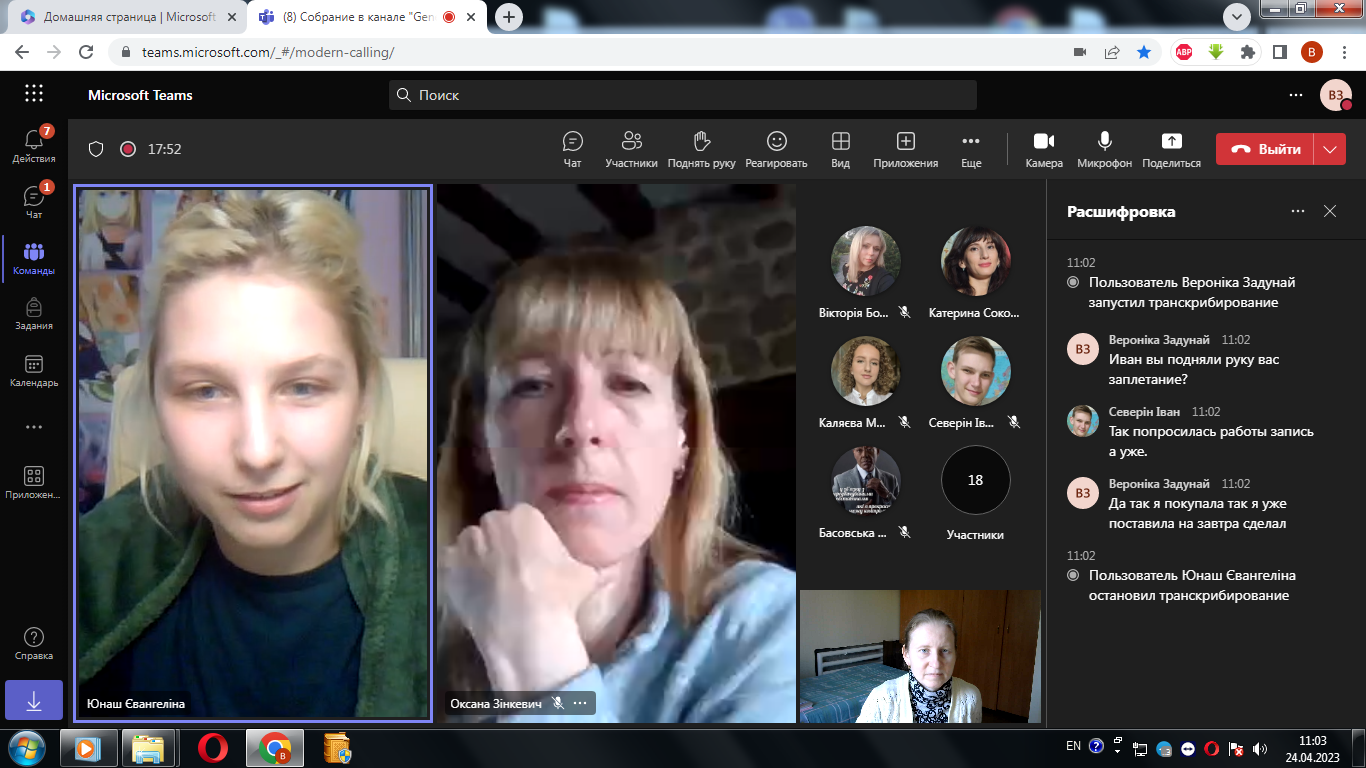Leave the meeting with Выйти

coord(1264,149)
